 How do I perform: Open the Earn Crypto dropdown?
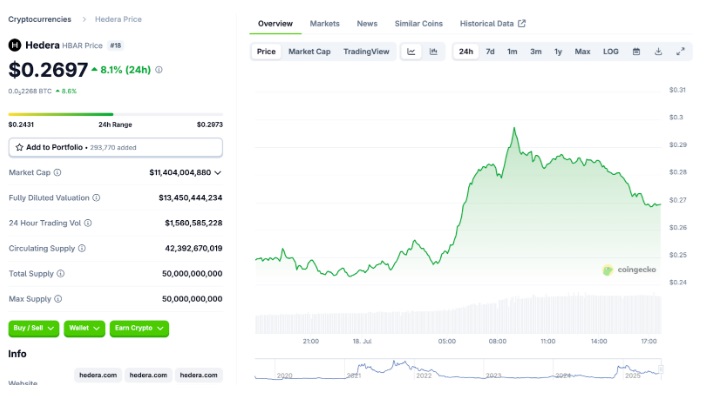(x=139, y=328)
